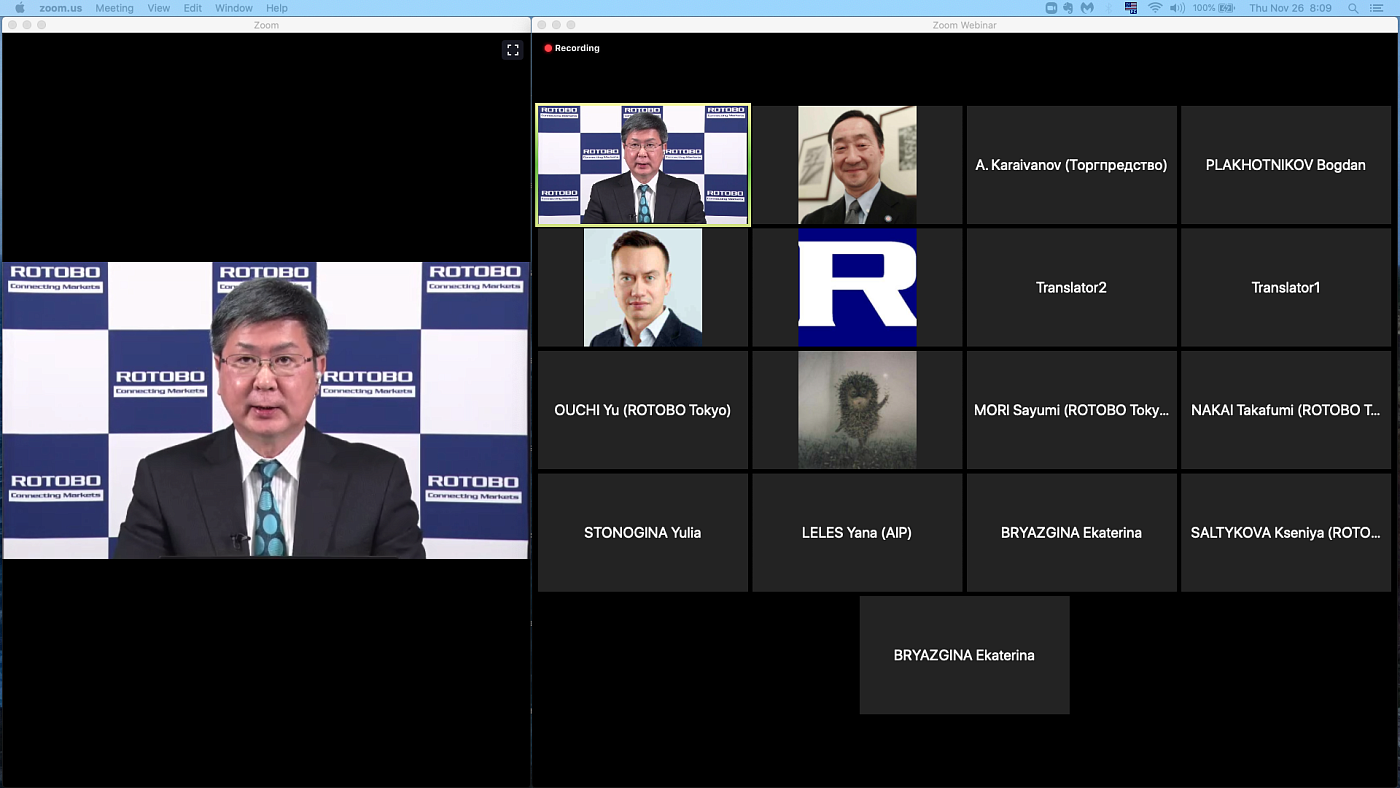
Task: Open the Window menu
Action: click(x=234, y=8)
